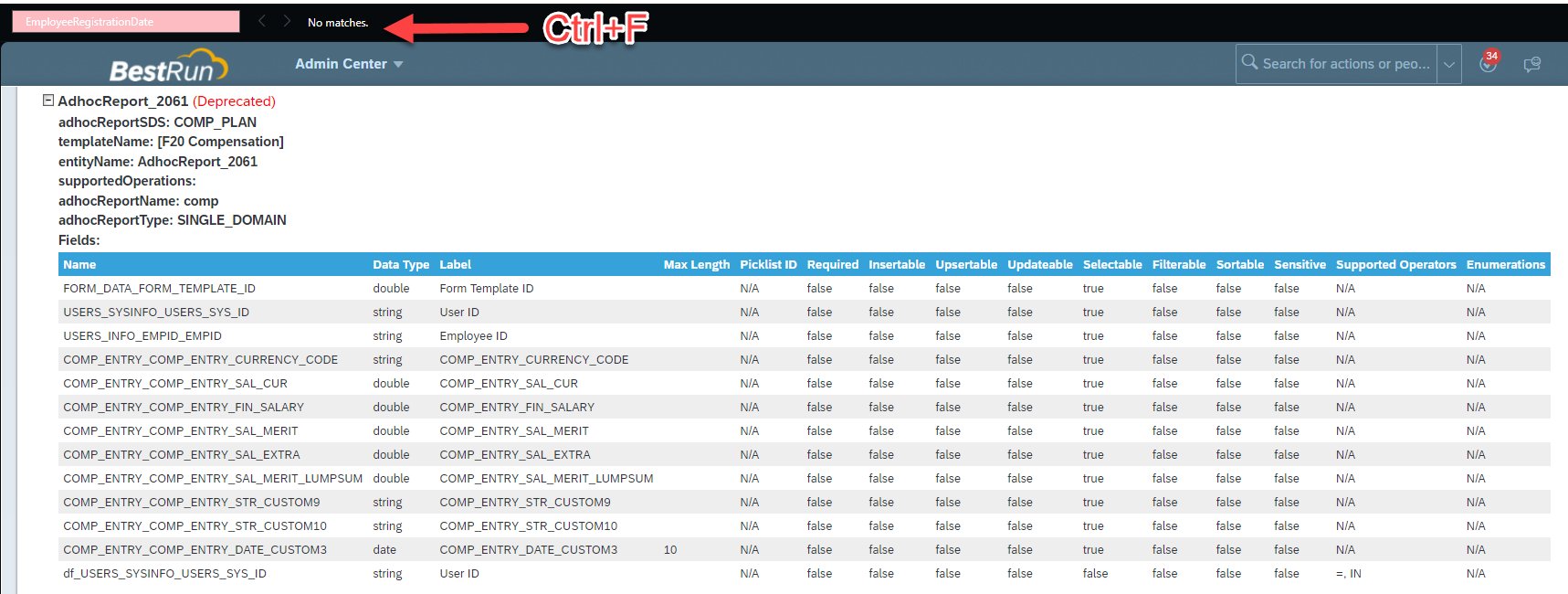Click the Upsertable column header

click(x=966, y=264)
